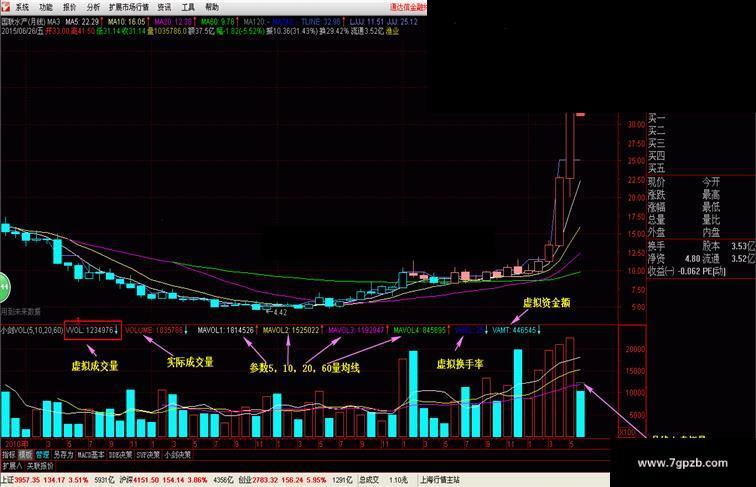Image resolution: width=756 pixels, height=487 pixels.
Task: Click the VAMT: 446545 value
Action: [514, 330]
